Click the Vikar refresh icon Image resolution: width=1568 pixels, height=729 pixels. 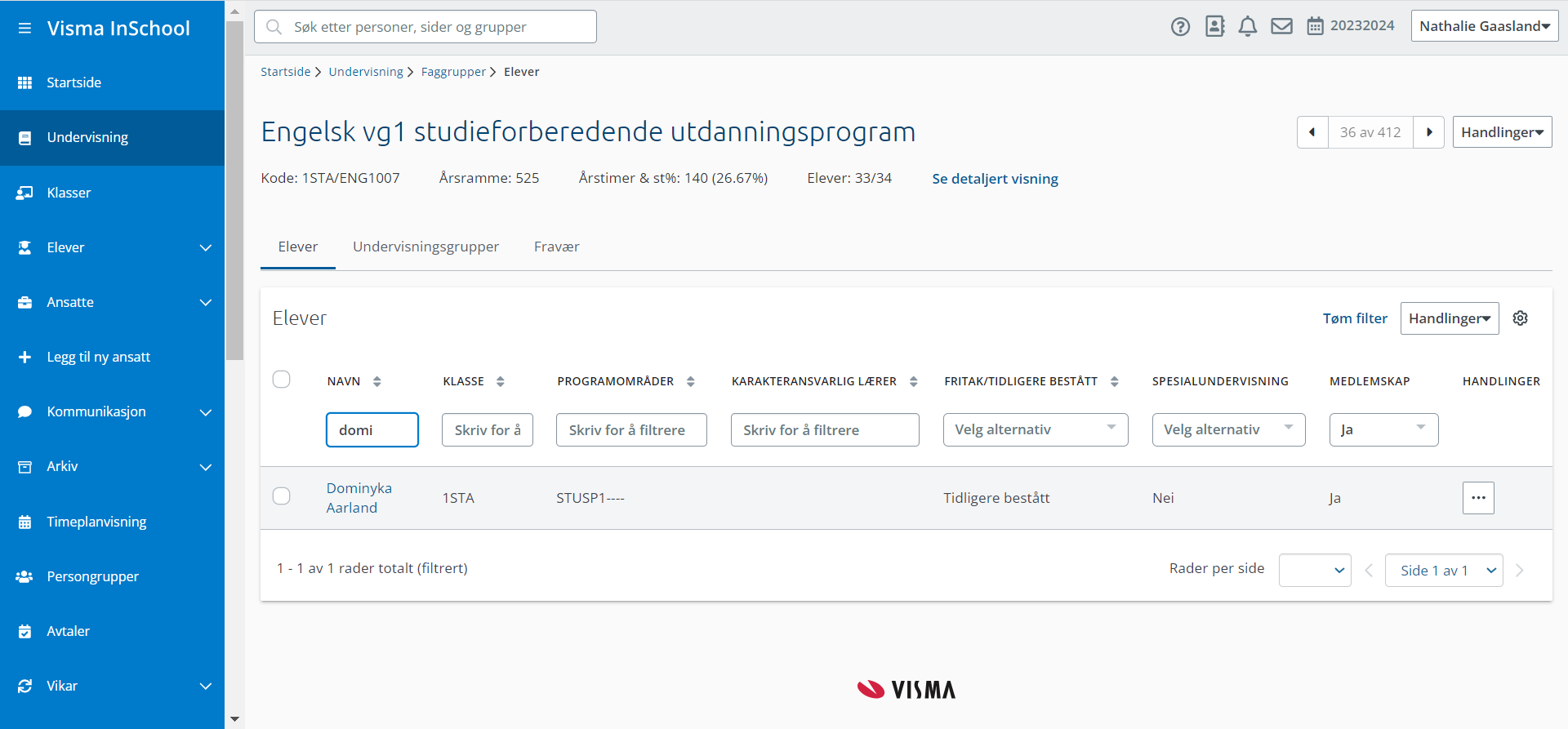24,686
